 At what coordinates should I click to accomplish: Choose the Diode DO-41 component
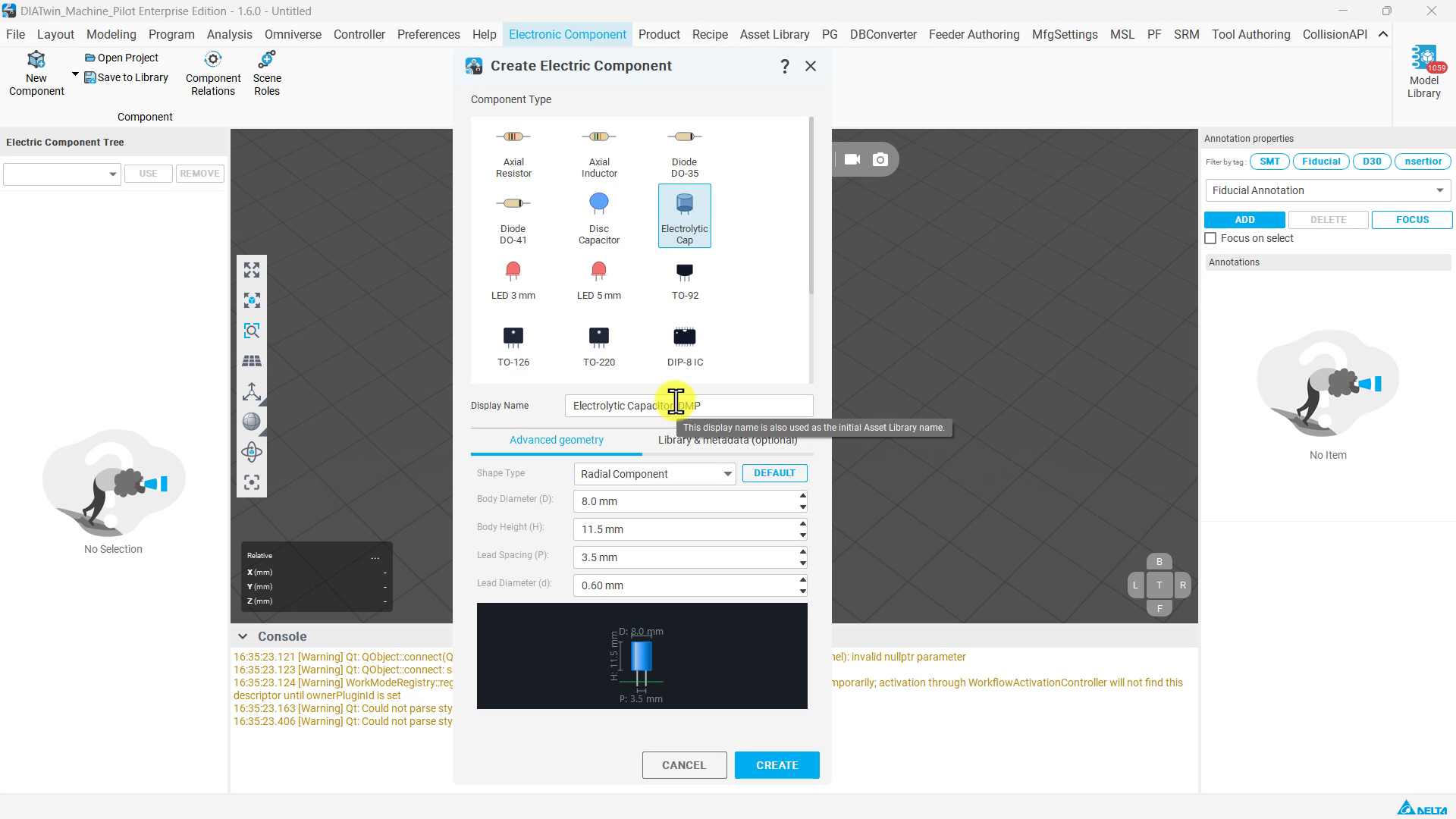[513, 218]
